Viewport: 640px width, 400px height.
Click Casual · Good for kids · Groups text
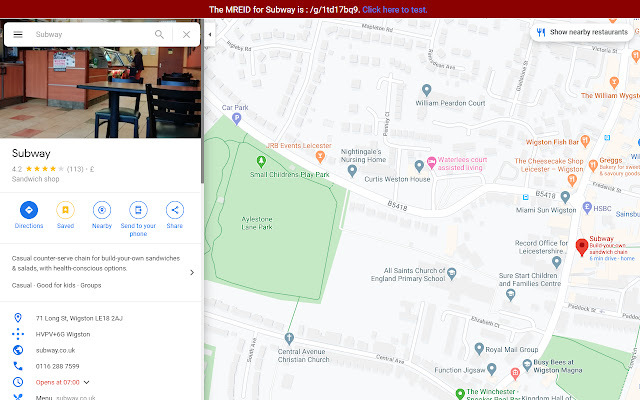pyautogui.click(x=56, y=285)
